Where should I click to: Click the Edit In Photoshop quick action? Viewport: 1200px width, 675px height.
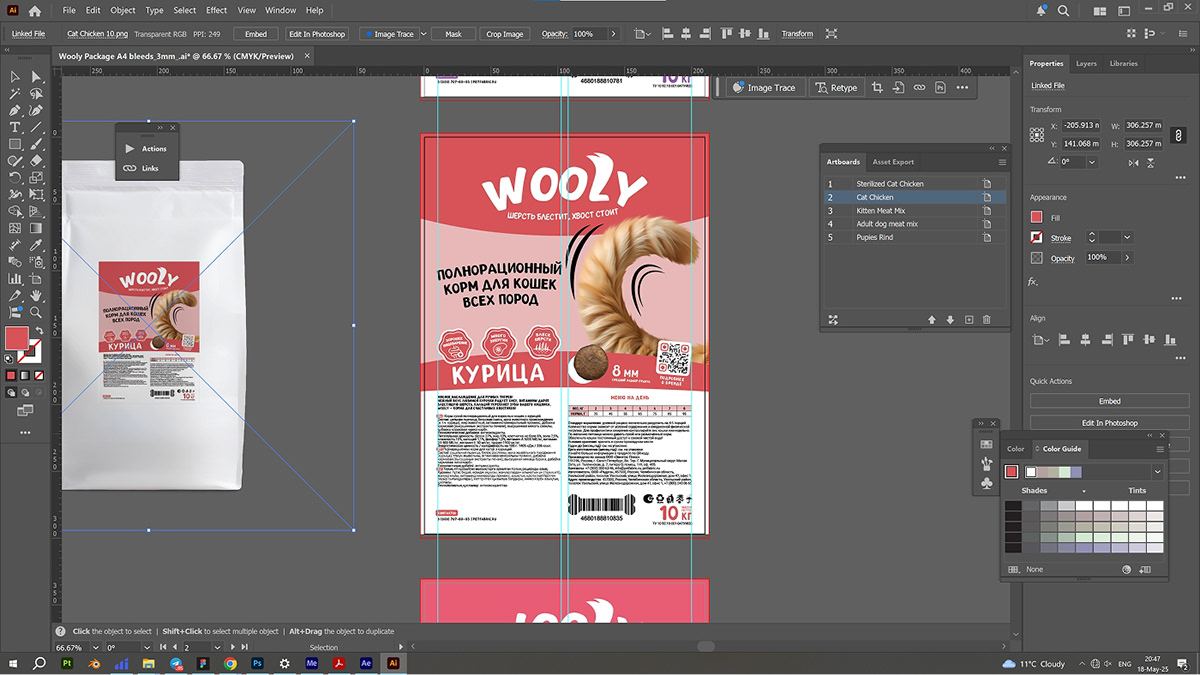pos(1109,423)
